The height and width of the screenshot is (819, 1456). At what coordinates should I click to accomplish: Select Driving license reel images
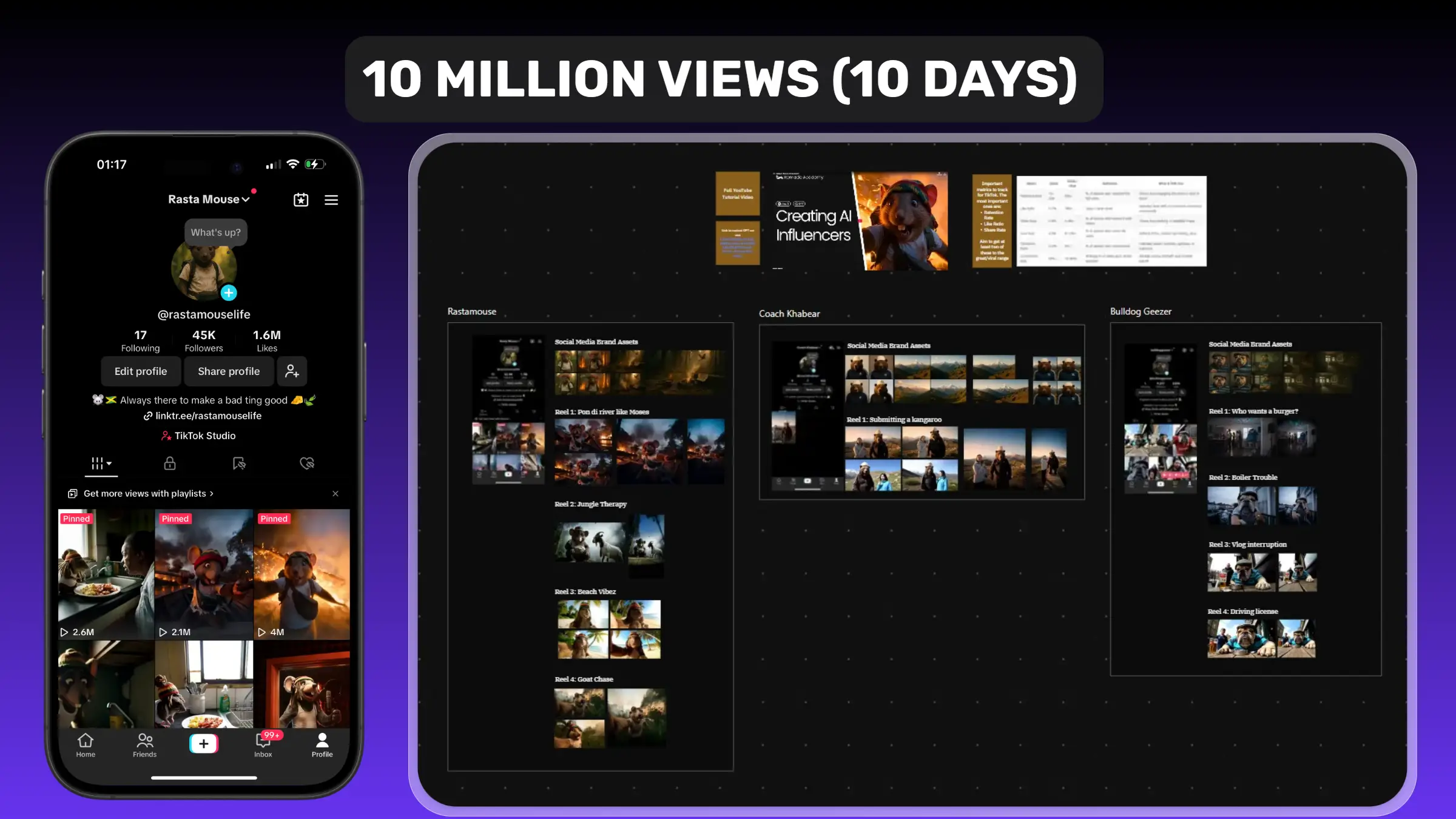[x=1261, y=638]
